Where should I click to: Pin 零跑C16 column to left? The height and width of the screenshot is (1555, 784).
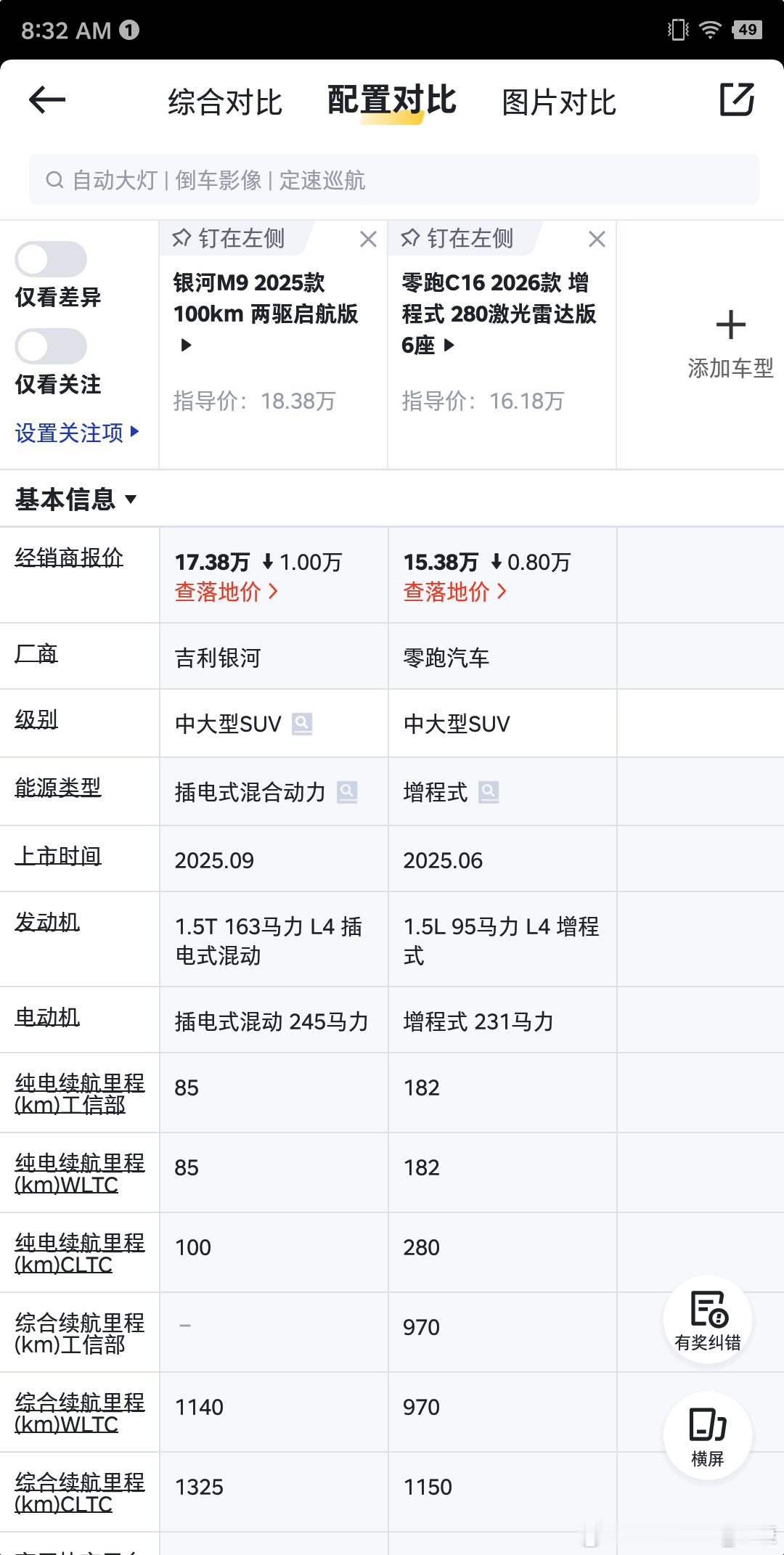coord(457,238)
